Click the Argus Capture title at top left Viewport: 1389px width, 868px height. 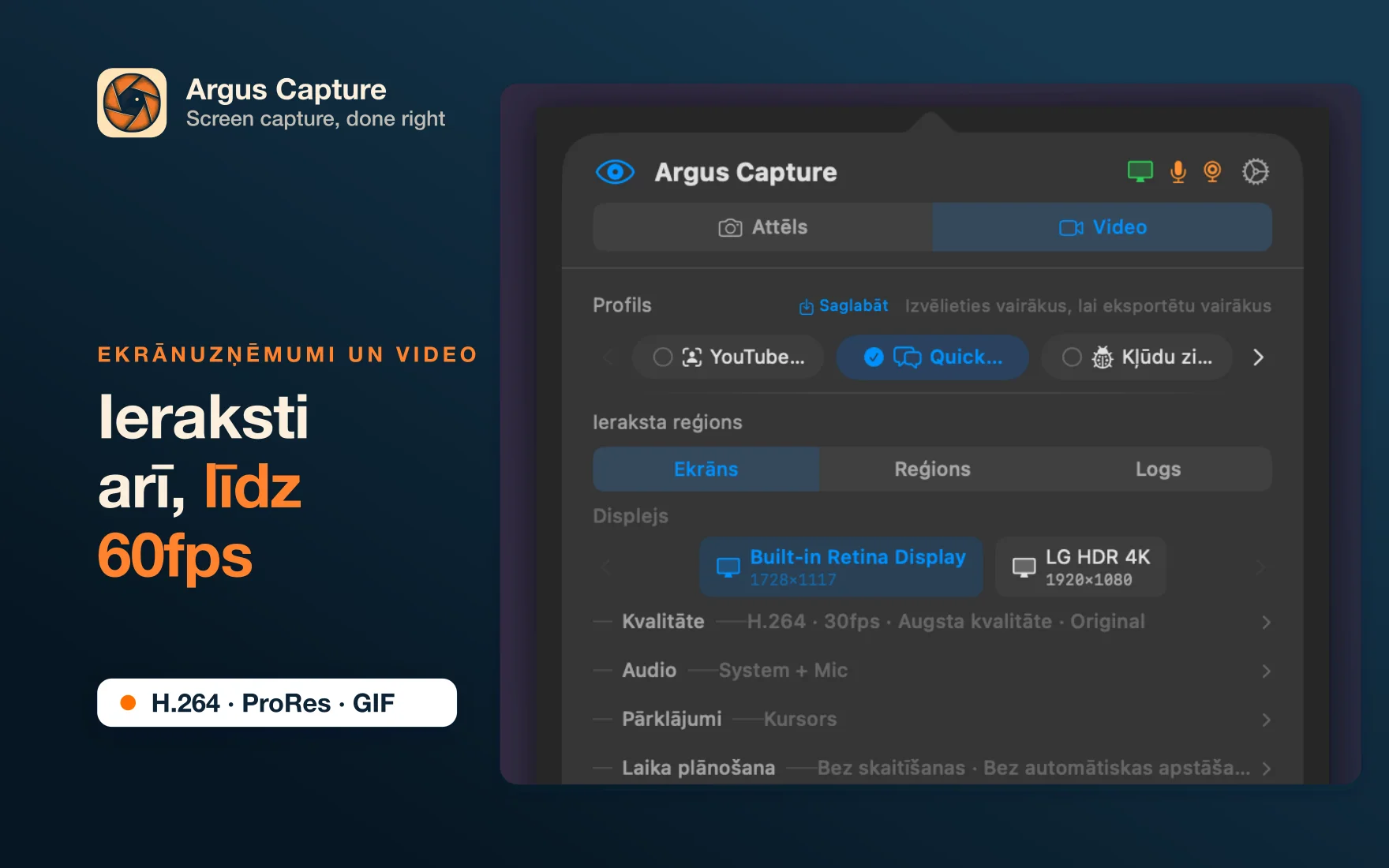tap(286, 89)
